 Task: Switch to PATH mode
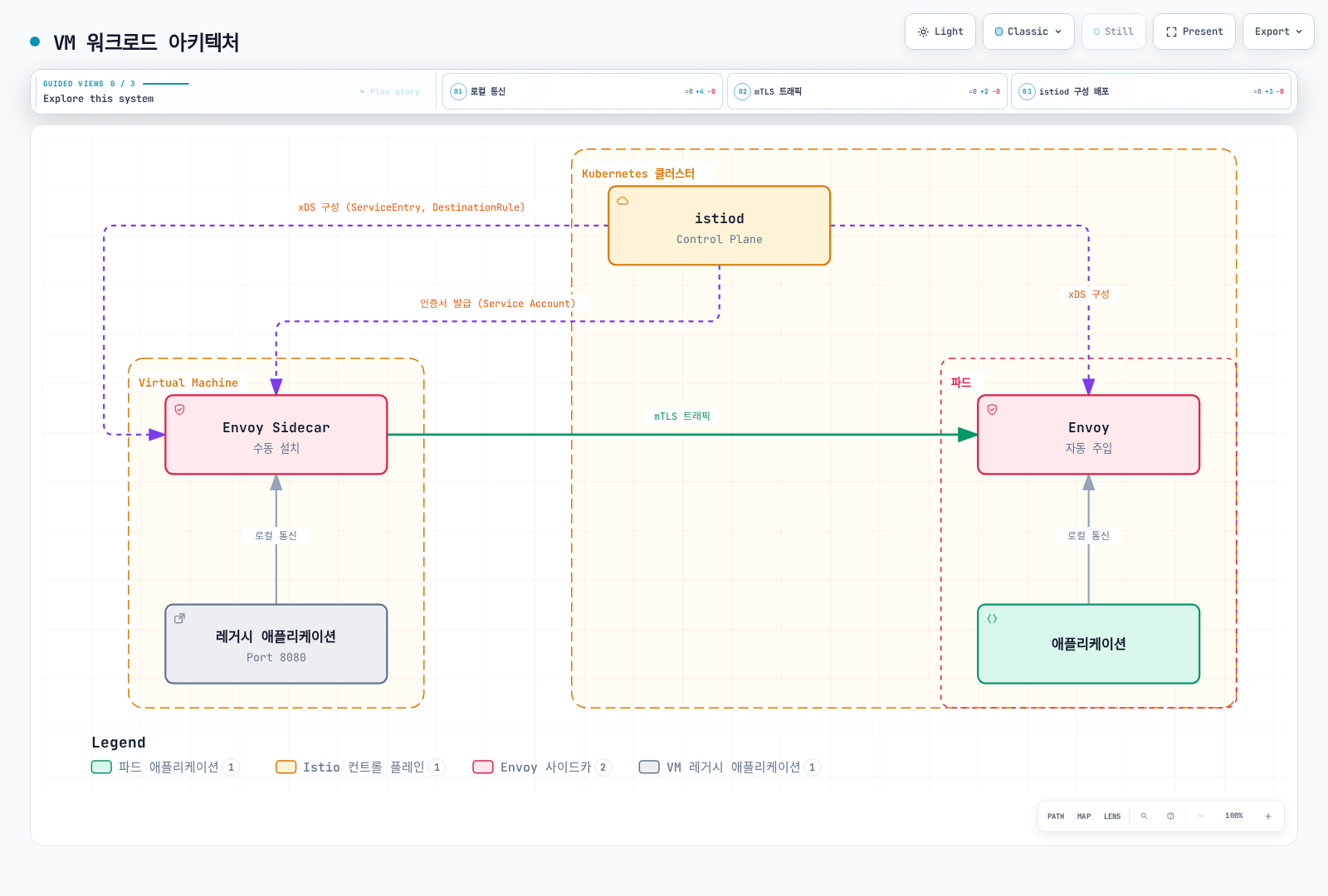(x=1056, y=816)
